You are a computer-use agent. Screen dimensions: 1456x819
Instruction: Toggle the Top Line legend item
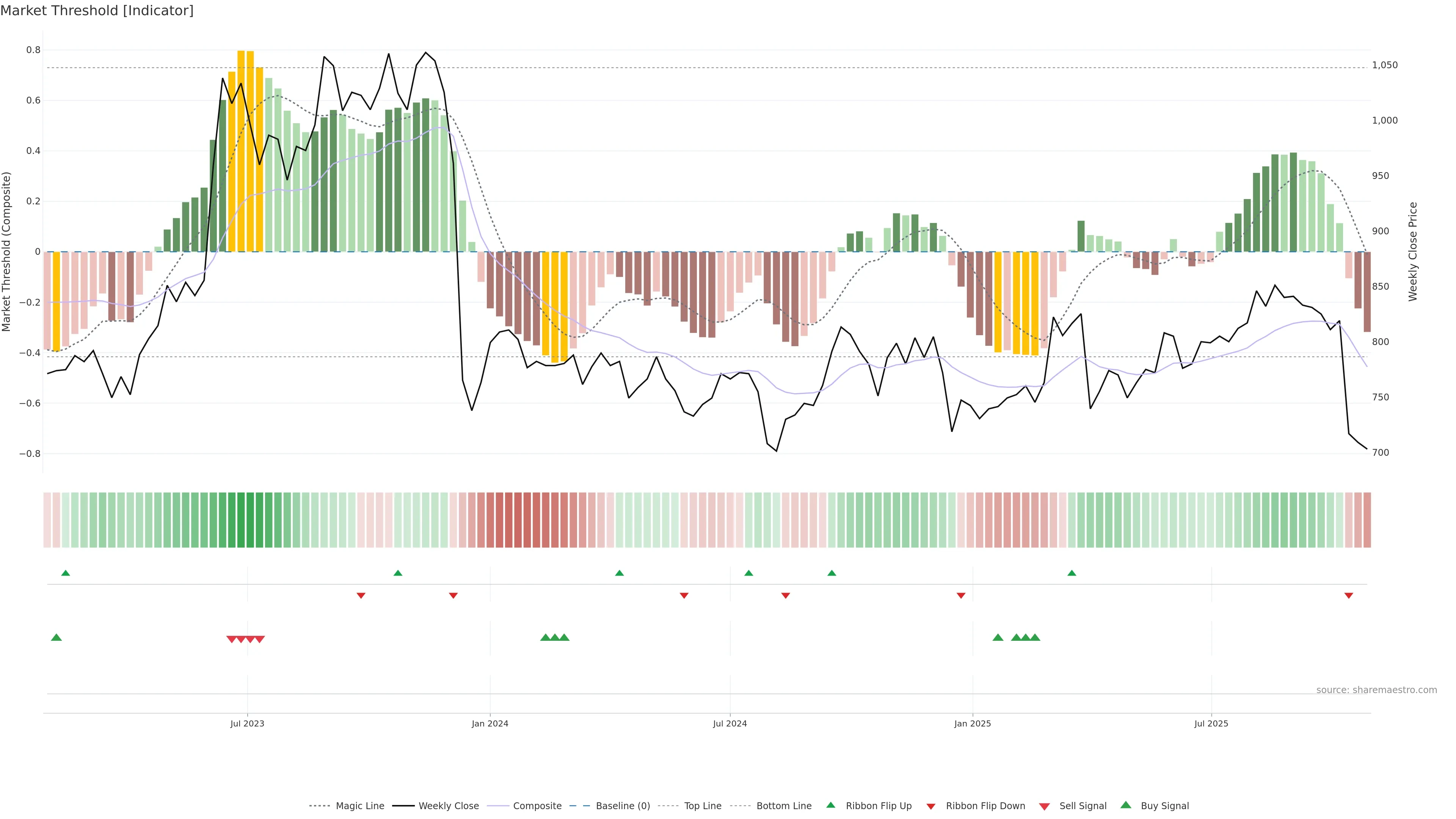click(x=703, y=806)
